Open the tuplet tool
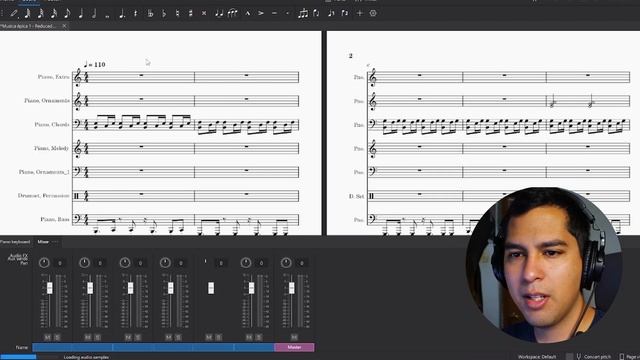Viewport: 640px width, 360px height. tap(303, 13)
